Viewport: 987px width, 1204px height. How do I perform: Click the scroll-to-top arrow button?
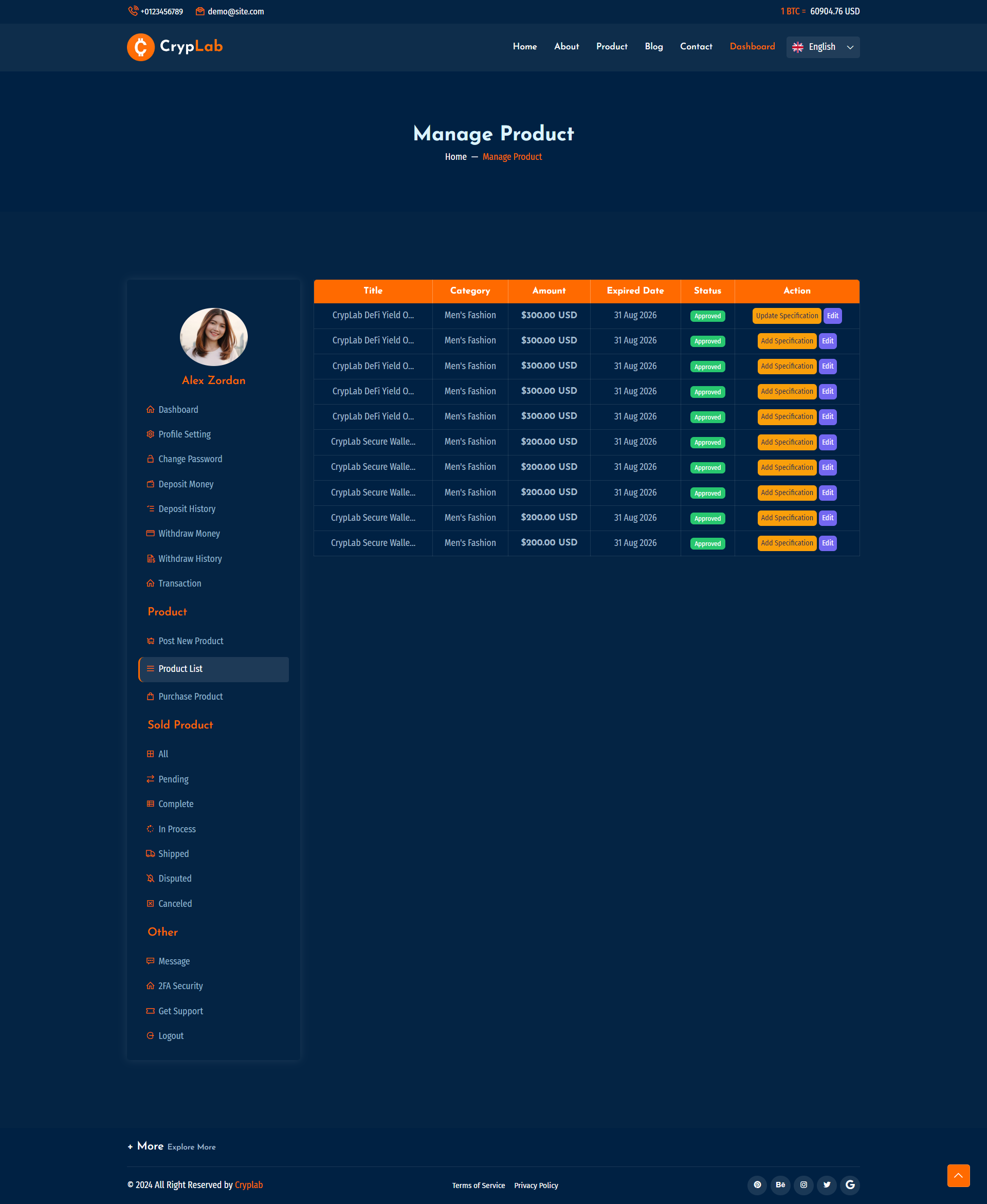pyautogui.click(x=959, y=1176)
